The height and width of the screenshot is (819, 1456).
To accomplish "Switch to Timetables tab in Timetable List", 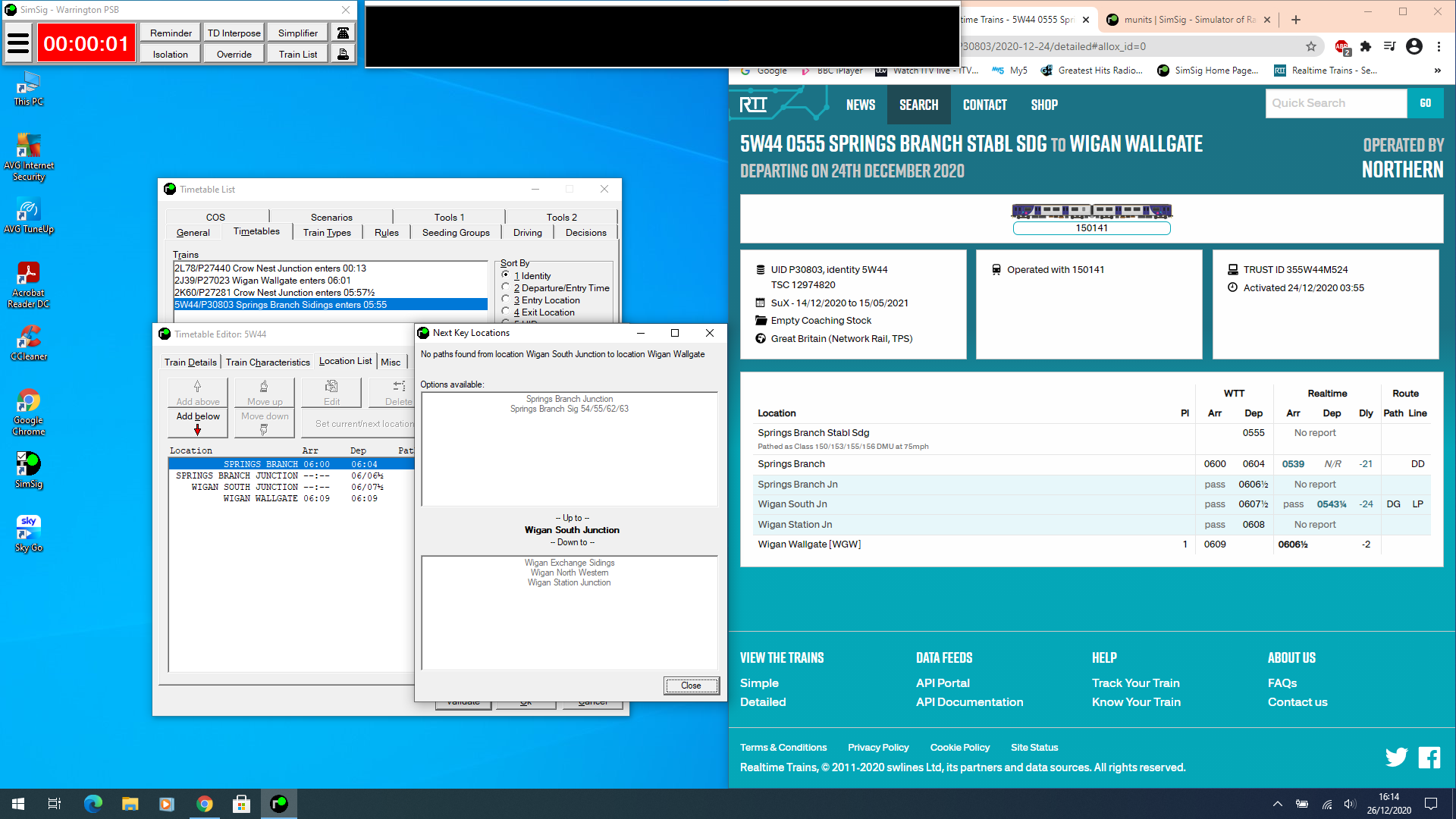I will pyautogui.click(x=256, y=231).
